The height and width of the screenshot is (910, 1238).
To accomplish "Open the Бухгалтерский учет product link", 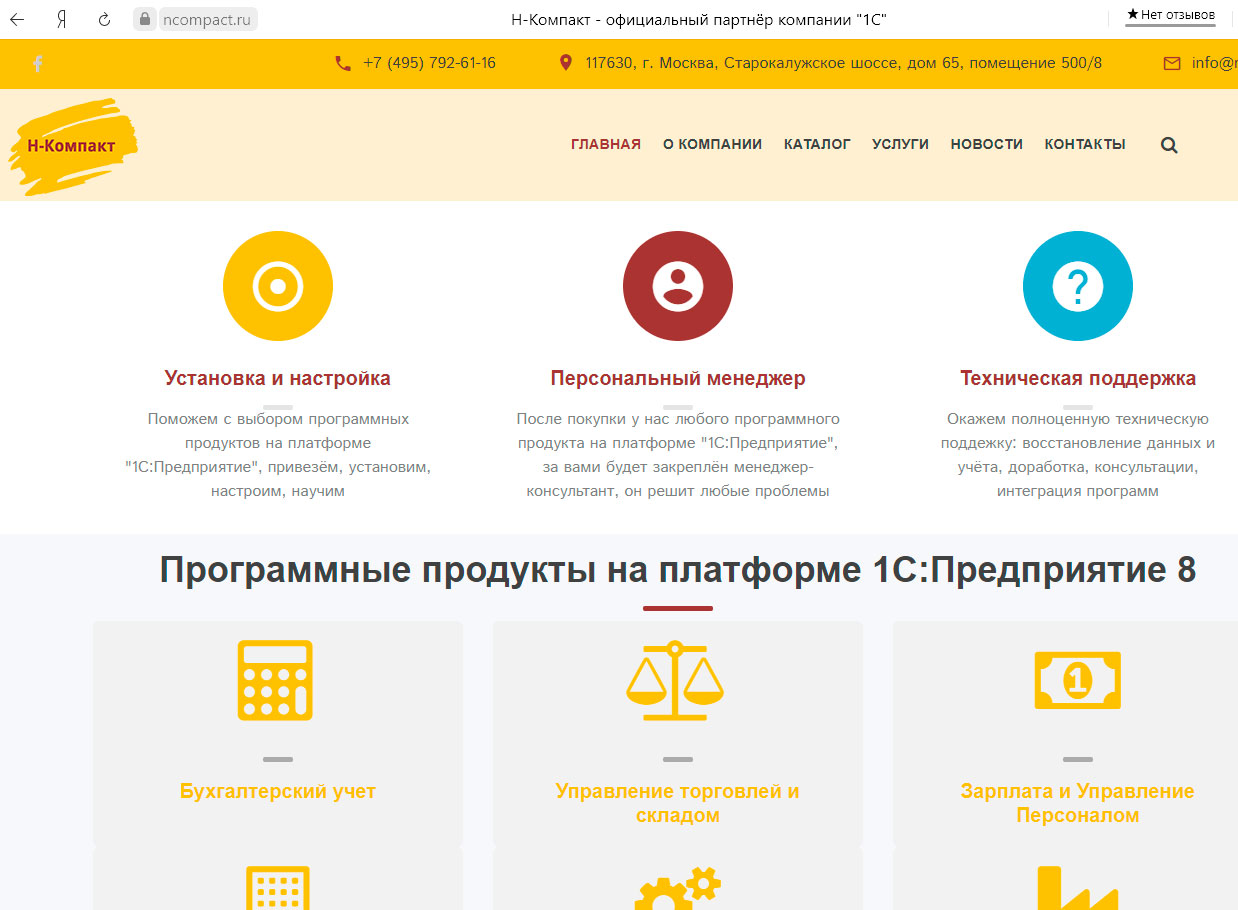I will click(x=278, y=791).
